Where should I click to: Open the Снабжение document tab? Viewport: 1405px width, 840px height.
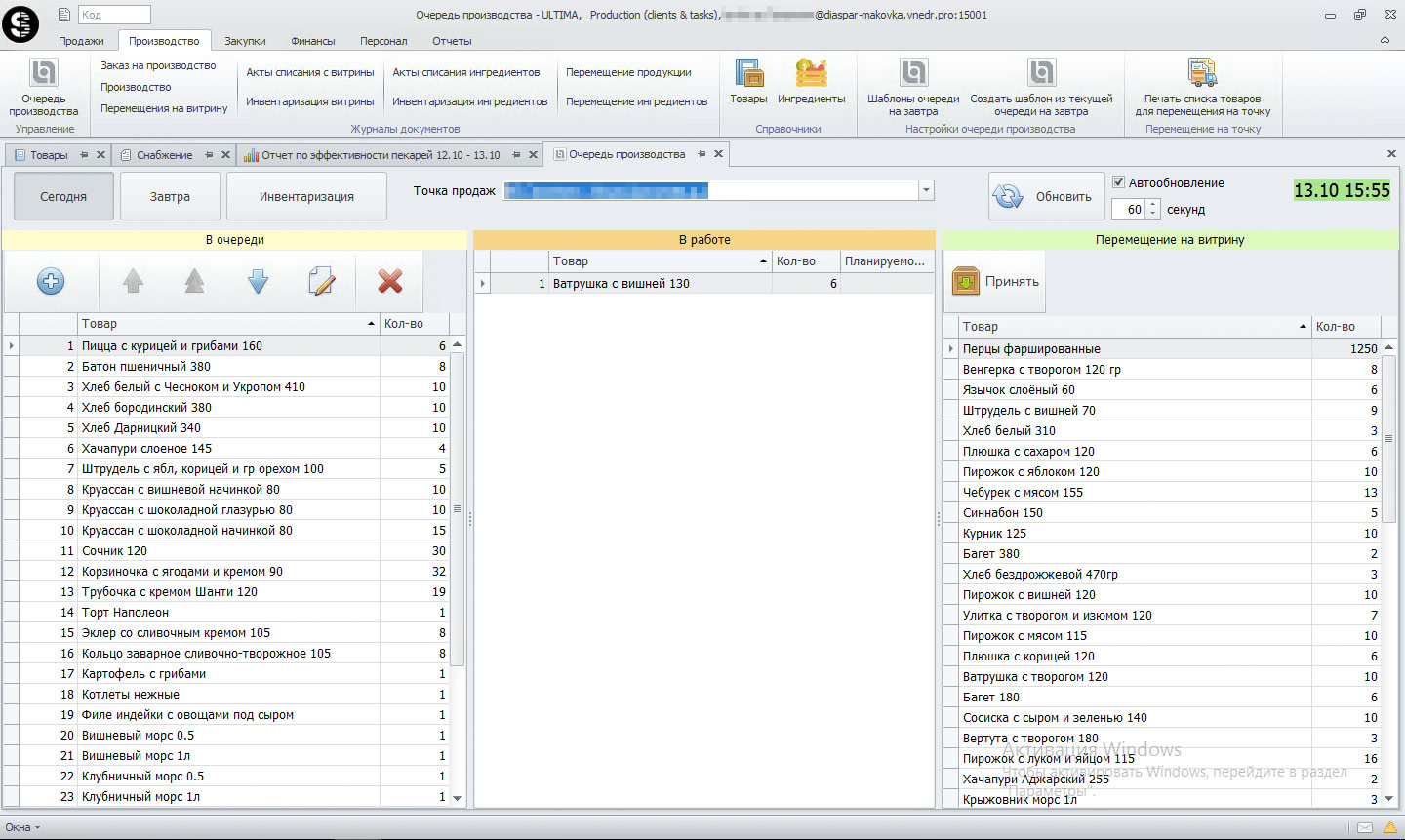click(164, 155)
